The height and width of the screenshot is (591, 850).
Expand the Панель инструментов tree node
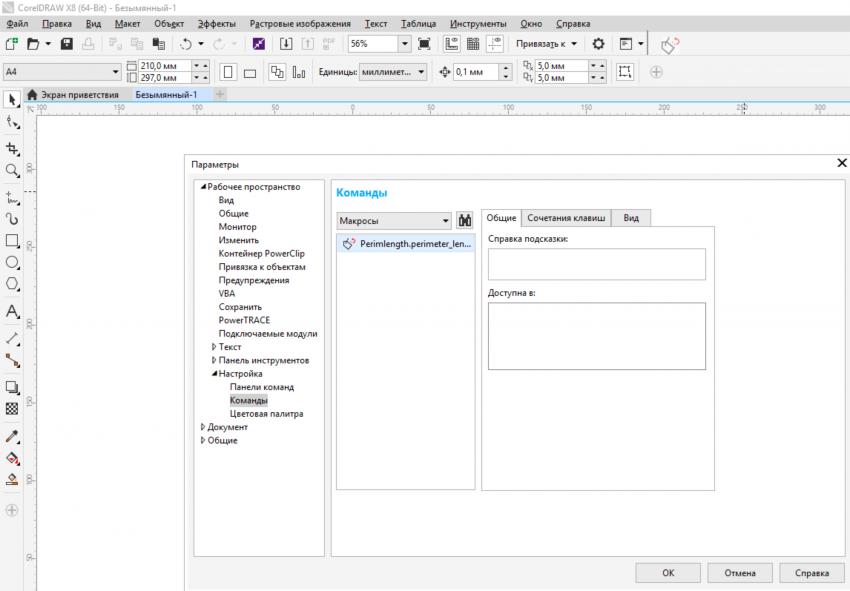214,360
